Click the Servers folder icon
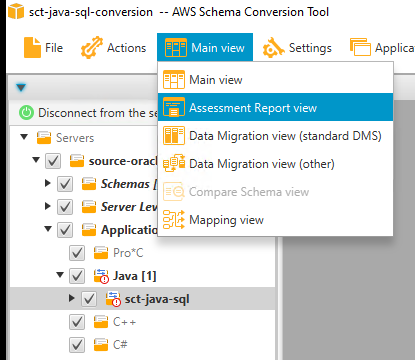 44,137
